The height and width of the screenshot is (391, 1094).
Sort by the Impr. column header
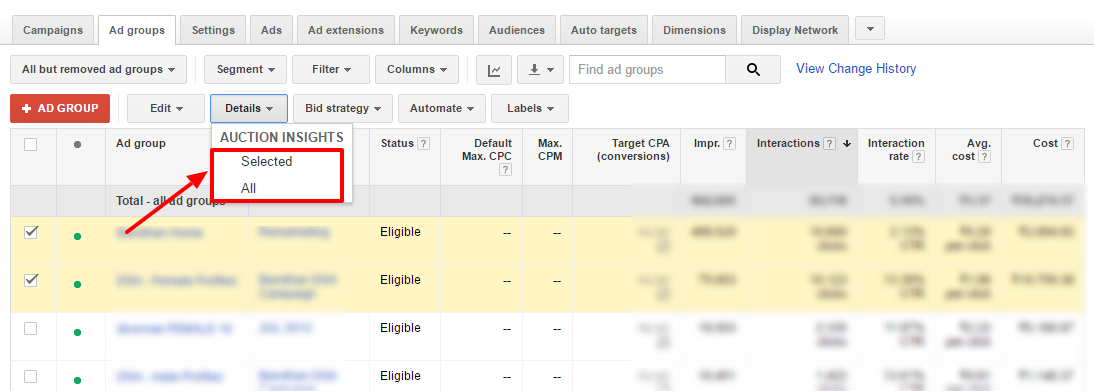[x=707, y=143]
